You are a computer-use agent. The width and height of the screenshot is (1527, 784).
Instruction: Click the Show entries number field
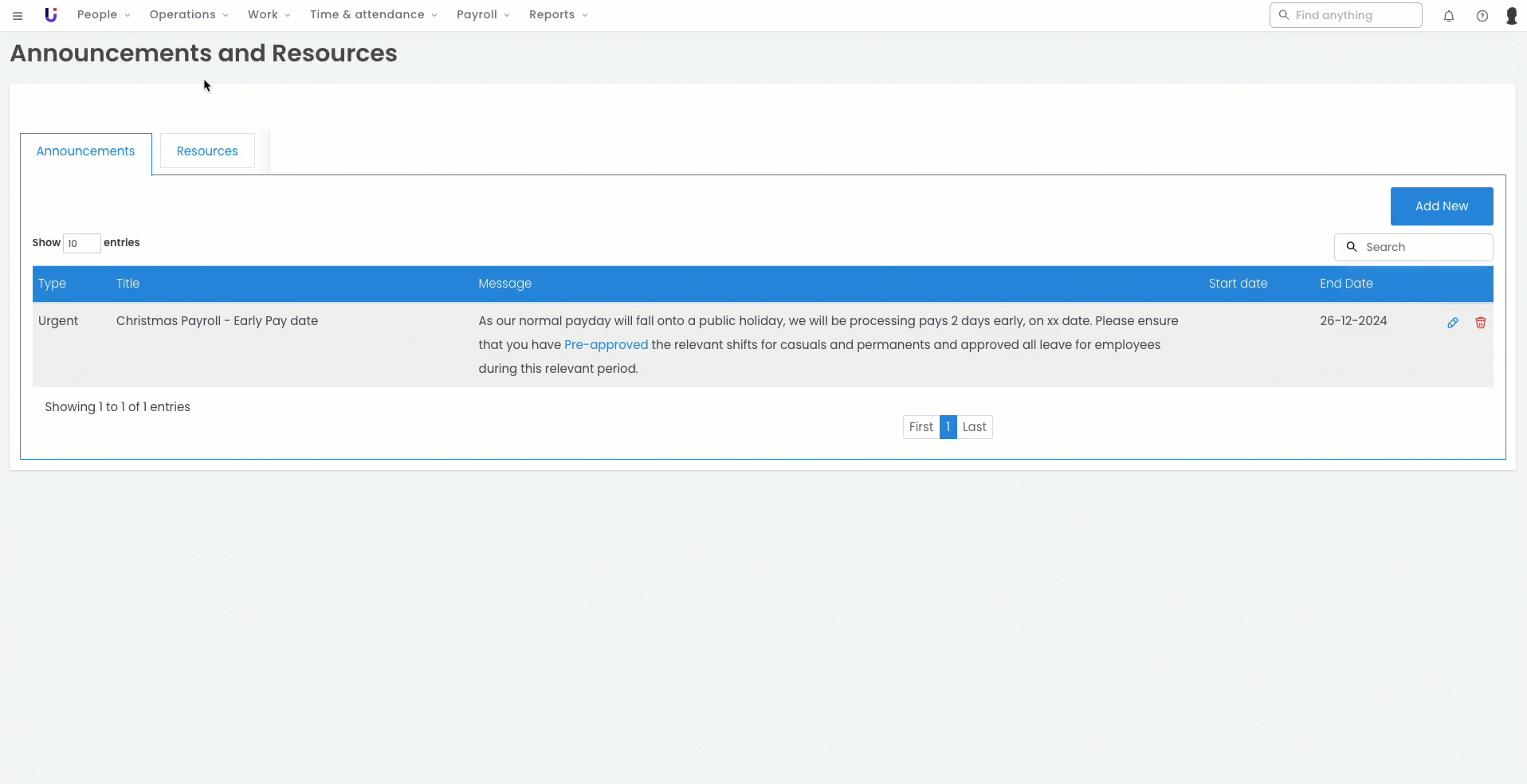(x=81, y=243)
